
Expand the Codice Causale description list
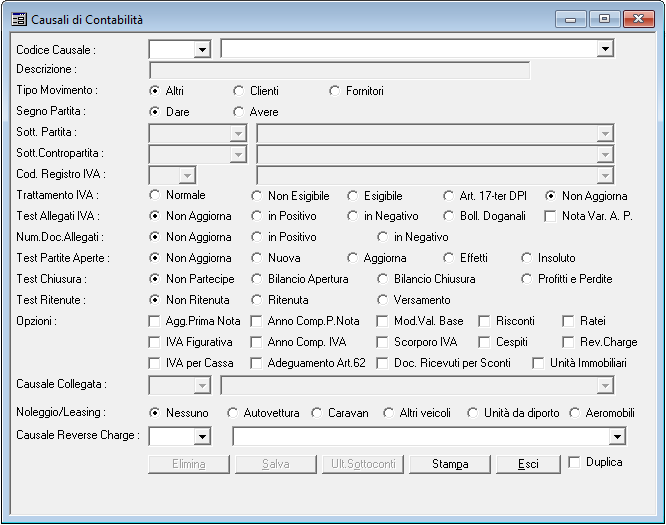[x=605, y=48]
